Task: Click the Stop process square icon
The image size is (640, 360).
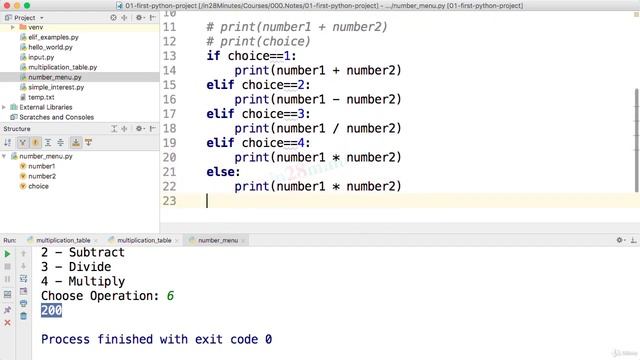Action: pos(7,267)
